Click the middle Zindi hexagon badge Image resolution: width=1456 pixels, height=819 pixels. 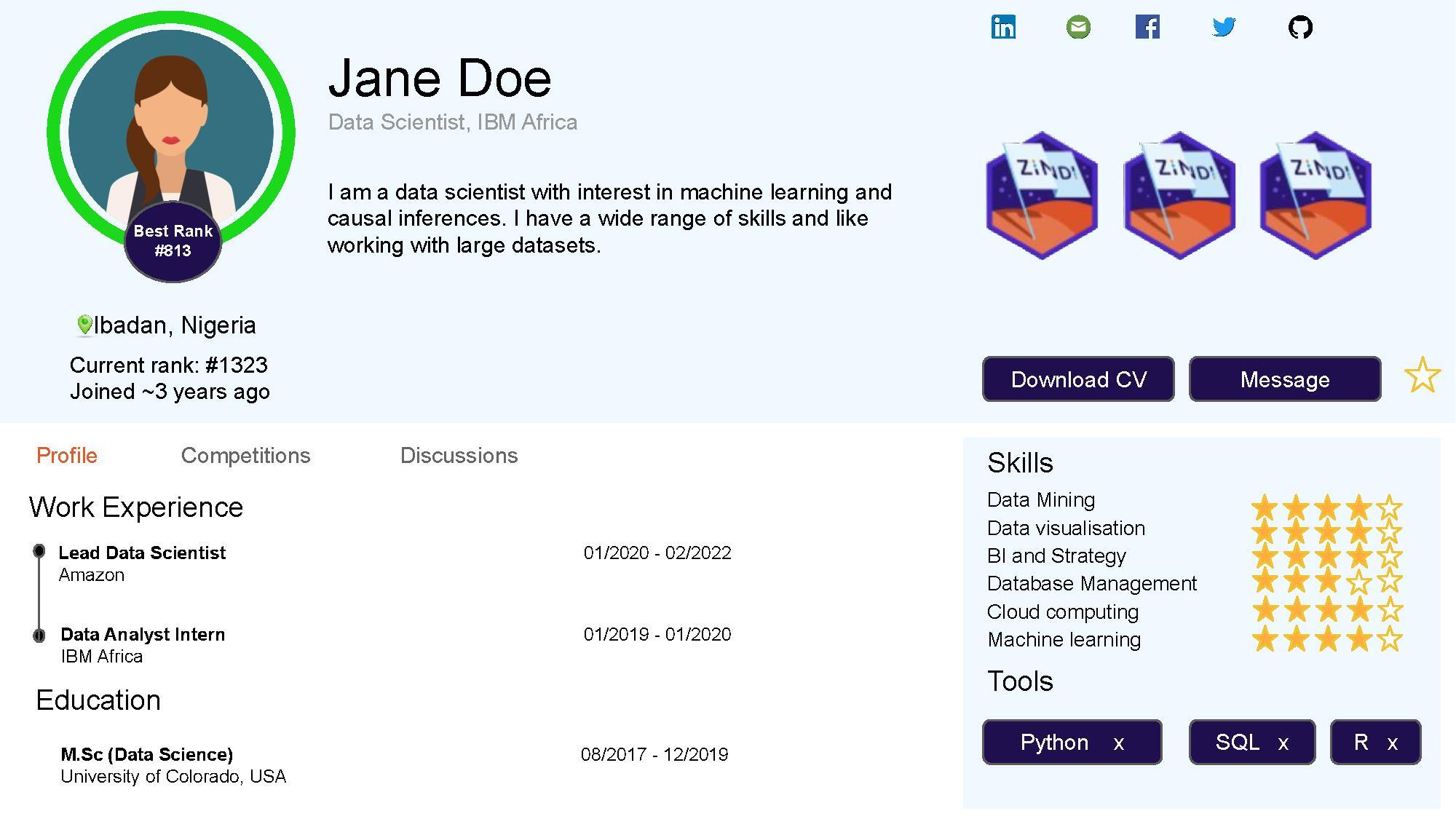point(1179,195)
